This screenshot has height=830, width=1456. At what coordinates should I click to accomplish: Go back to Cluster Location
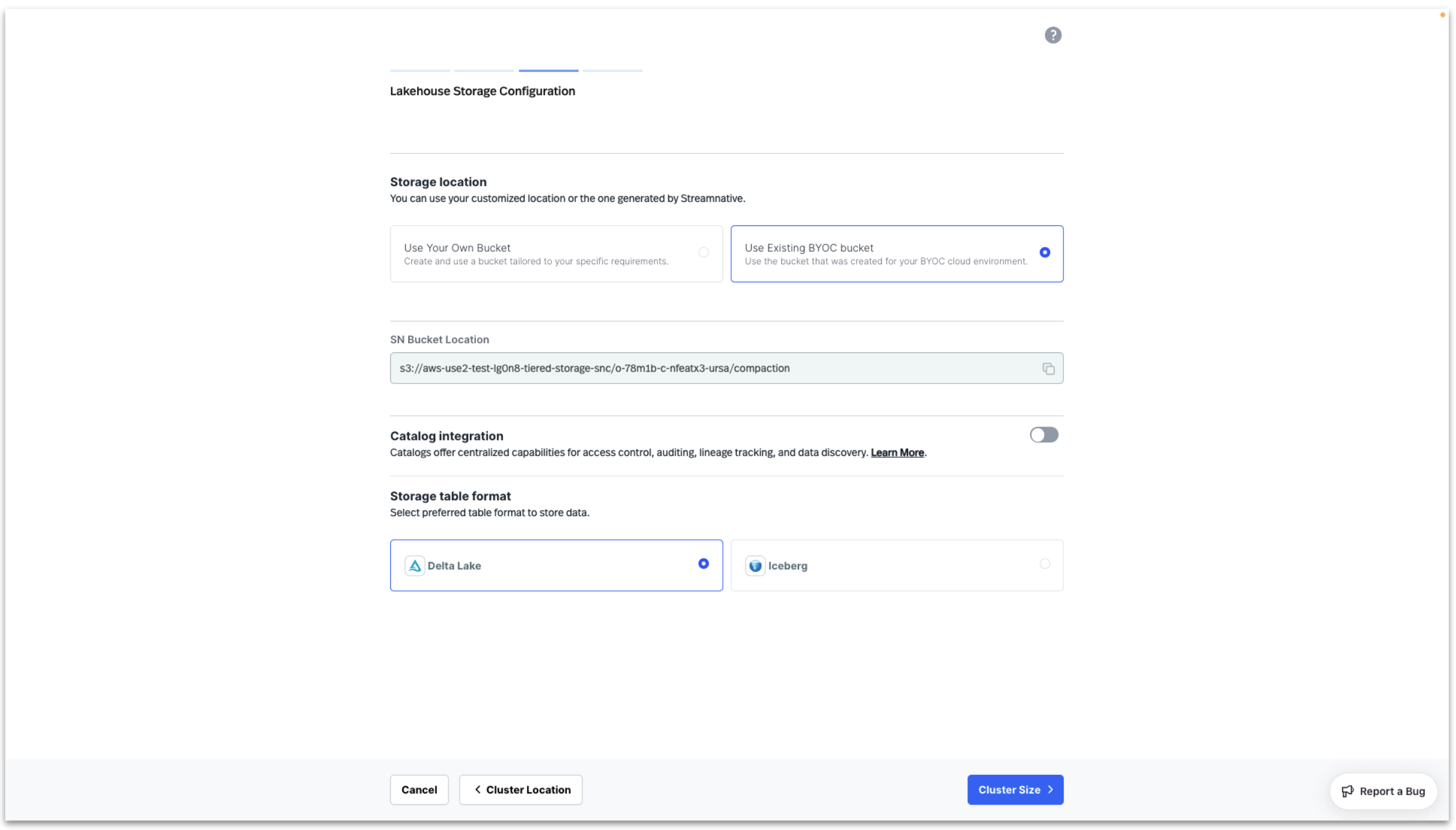(x=520, y=789)
